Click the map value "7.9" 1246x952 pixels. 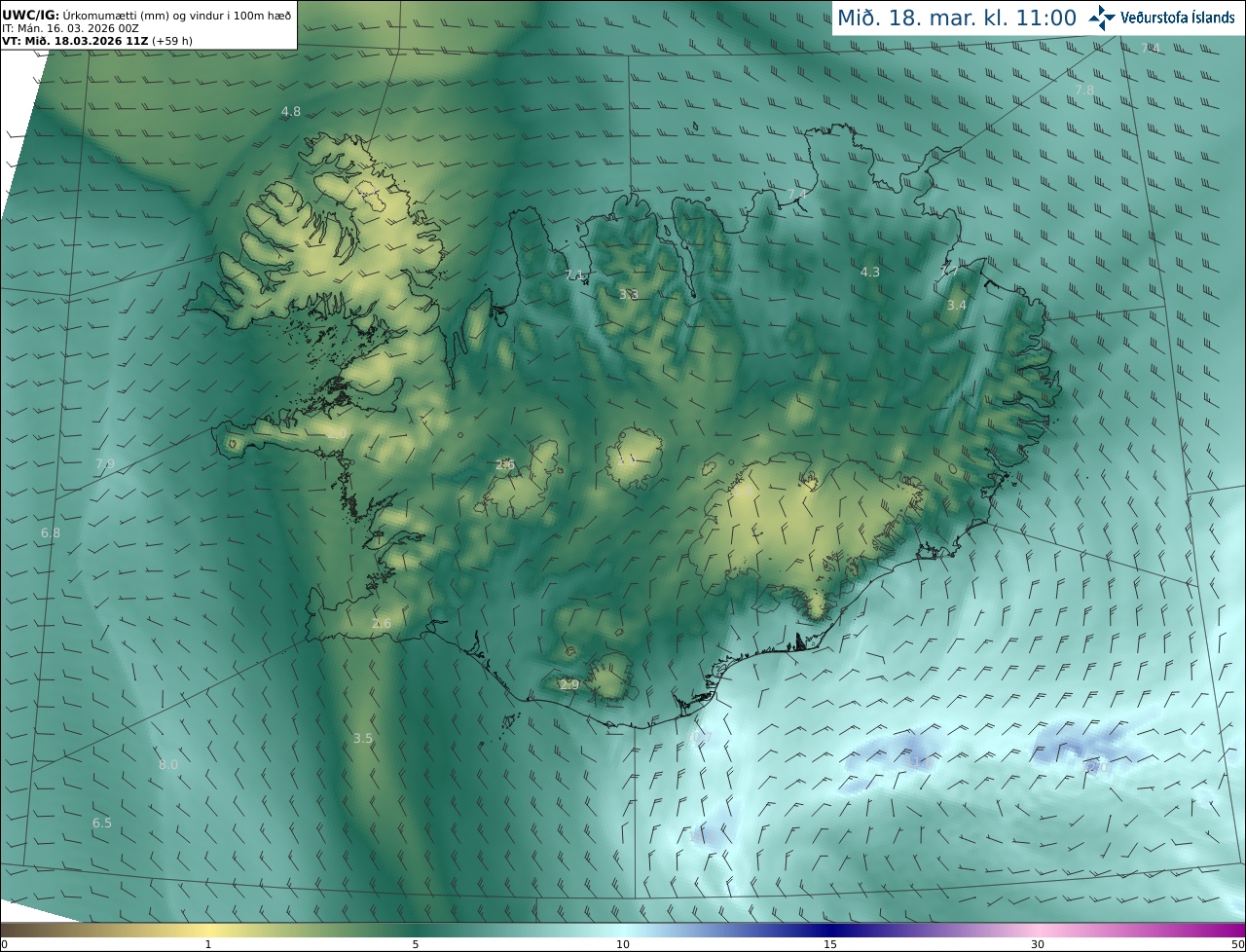(x=105, y=464)
